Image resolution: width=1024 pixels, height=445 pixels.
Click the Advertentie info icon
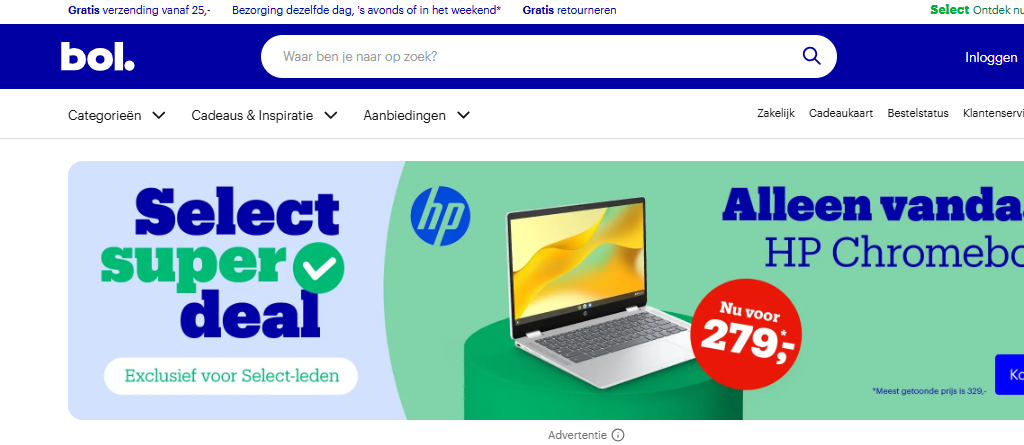click(x=618, y=435)
